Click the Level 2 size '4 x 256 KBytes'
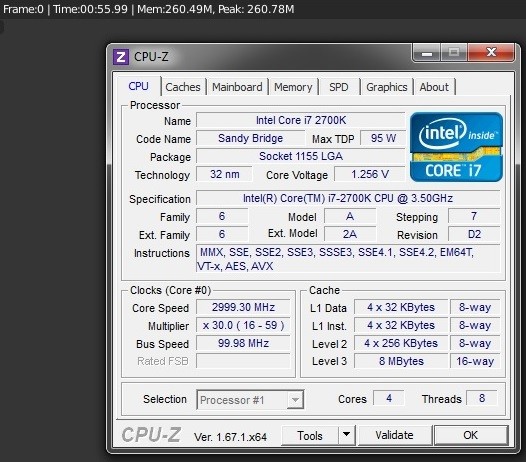This screenshot has width=526, height=462. point(401,343)
